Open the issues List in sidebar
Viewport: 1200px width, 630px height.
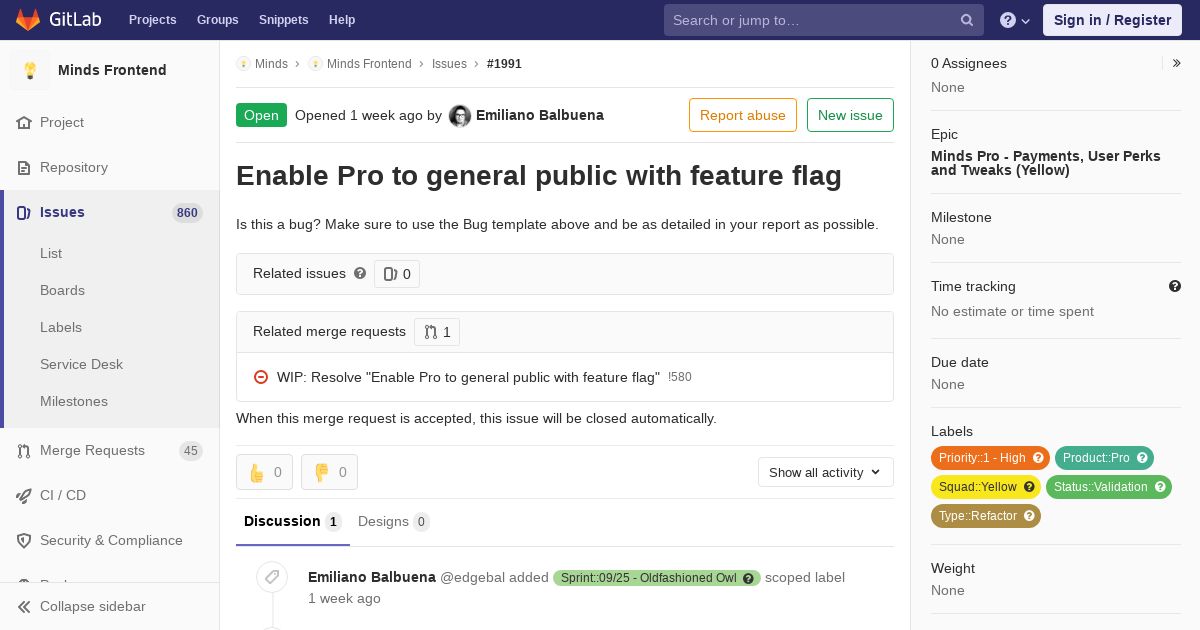[51, 253]
